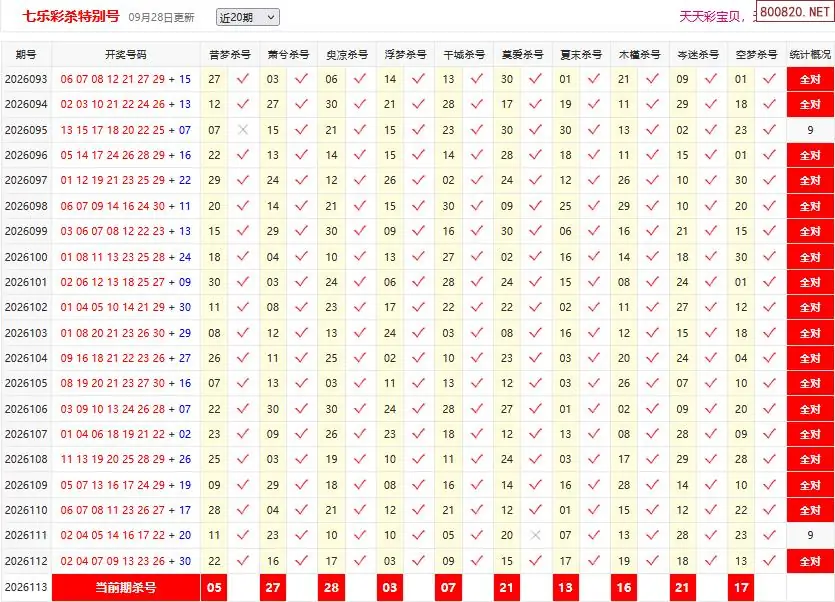Open the 近20期 period dropdown

click(x=248, y=18)
